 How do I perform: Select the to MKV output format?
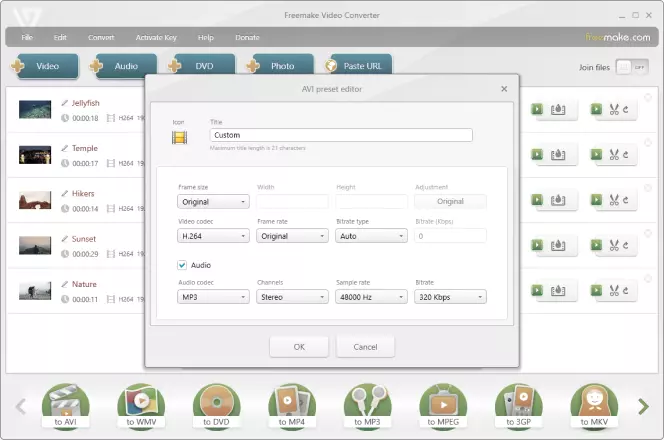pyautogui.click(x=594, y=407)
